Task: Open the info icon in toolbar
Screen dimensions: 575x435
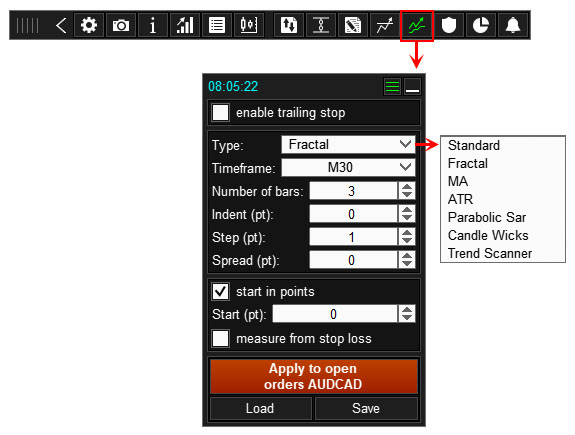Action: [153, 25]
